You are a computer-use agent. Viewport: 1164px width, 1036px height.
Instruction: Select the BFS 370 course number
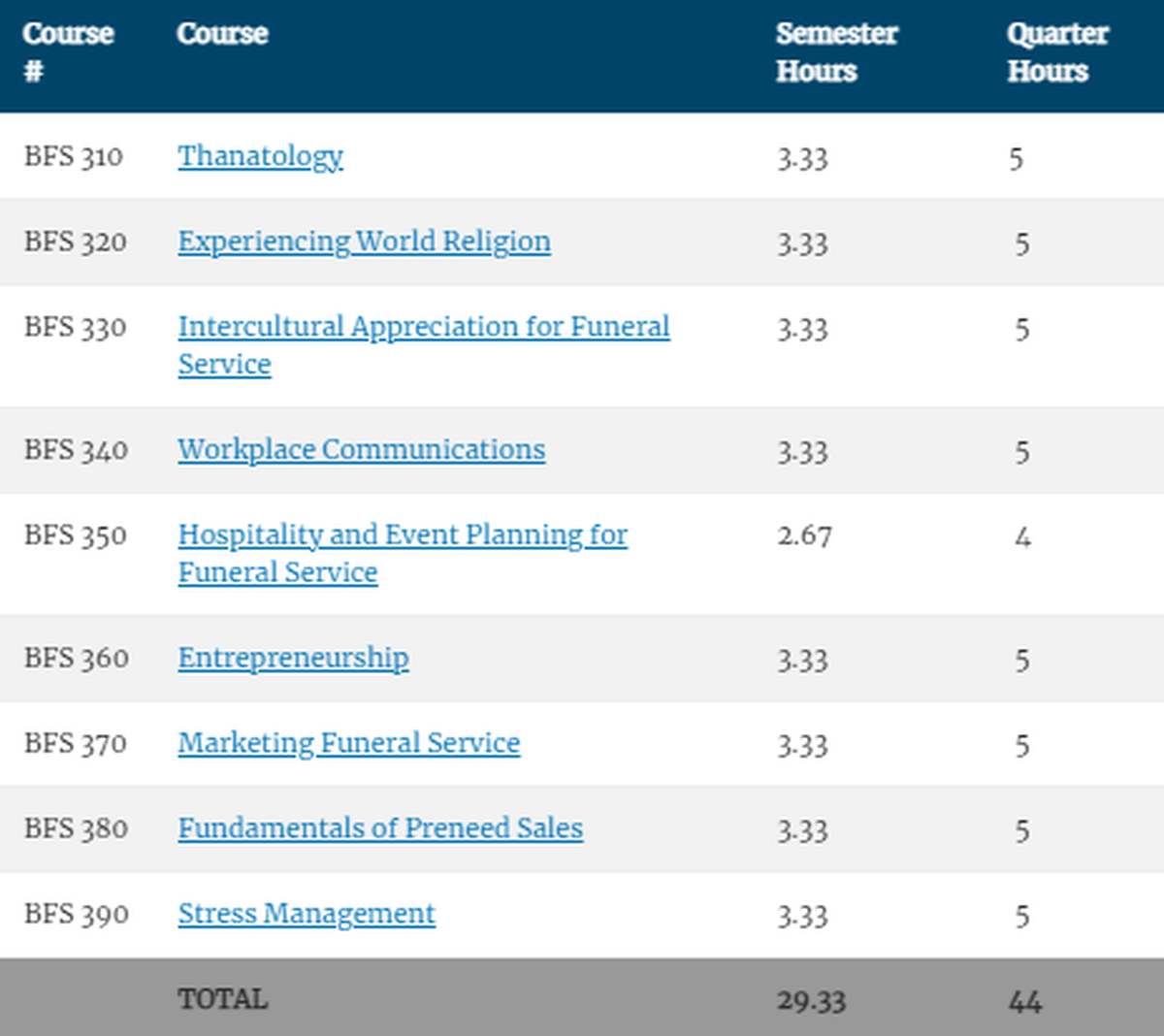(76, 743)
